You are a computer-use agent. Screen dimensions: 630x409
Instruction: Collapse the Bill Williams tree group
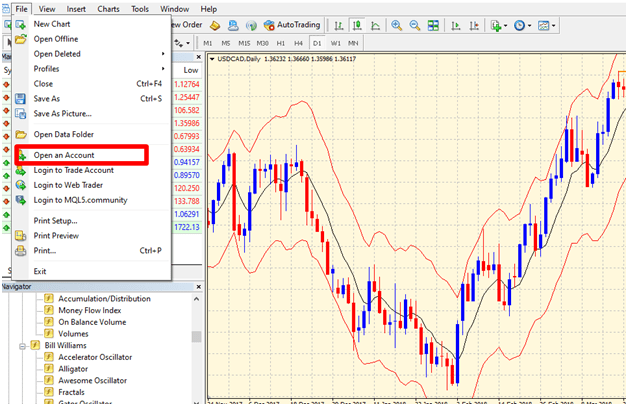(x=22, y=346)
